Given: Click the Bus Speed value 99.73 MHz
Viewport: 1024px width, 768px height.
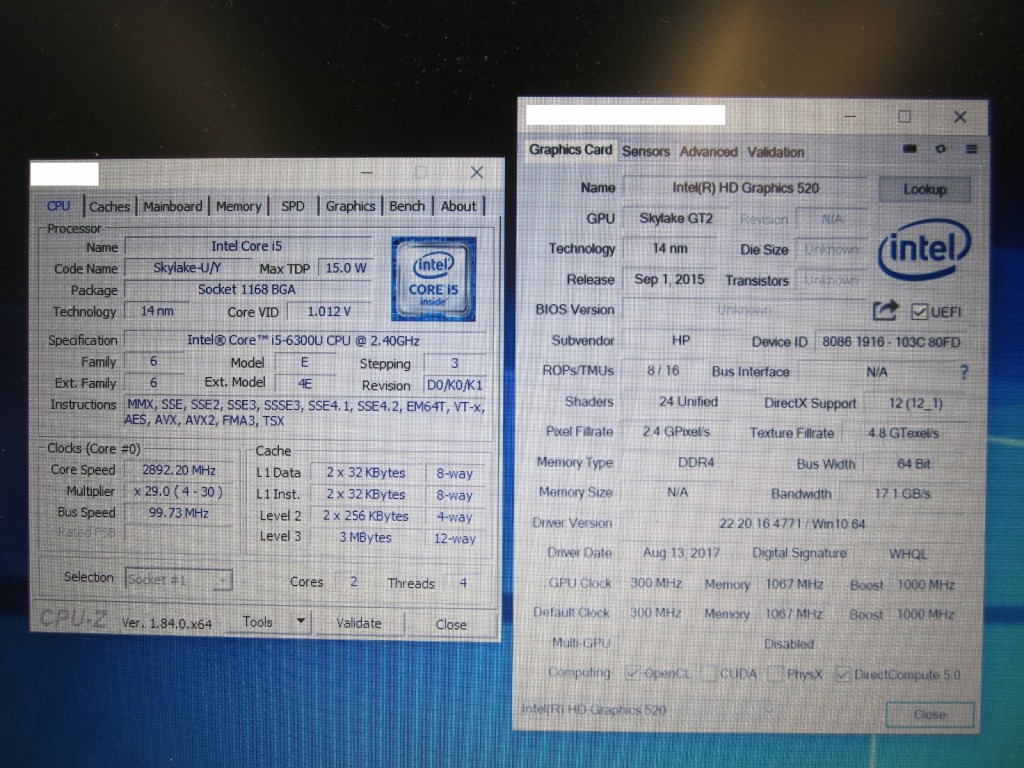Looking at the screenshot, I should point(178,513).
